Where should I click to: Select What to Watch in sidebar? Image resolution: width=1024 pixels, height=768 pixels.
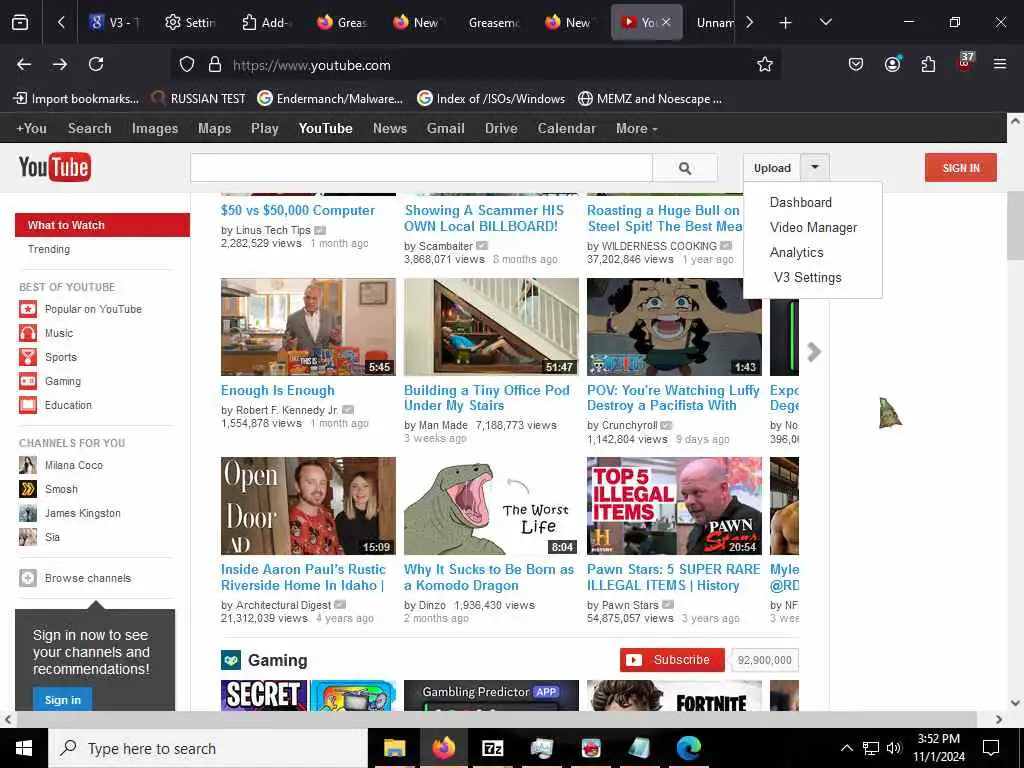click(x=103, y=225)
